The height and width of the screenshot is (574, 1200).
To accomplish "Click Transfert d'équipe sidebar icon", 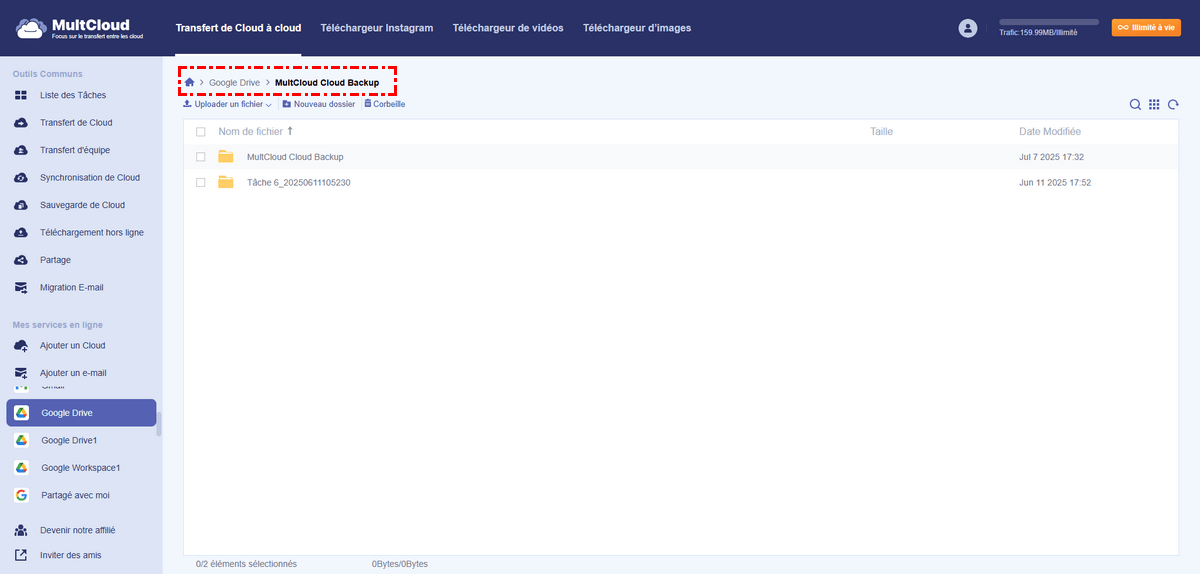I will point(21,150).
